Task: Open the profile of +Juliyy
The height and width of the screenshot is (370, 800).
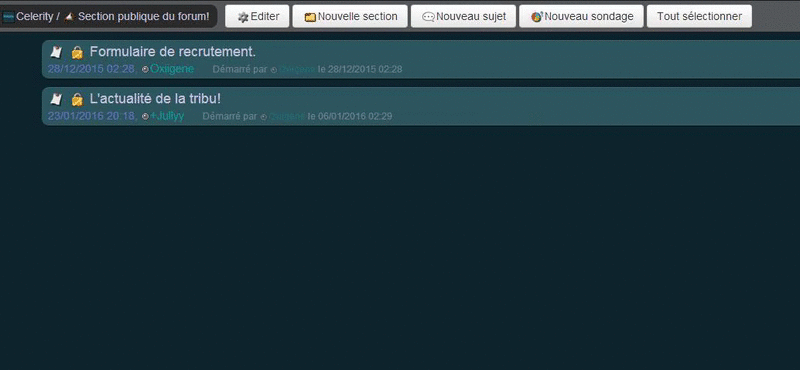Action: tap(167, 116)
